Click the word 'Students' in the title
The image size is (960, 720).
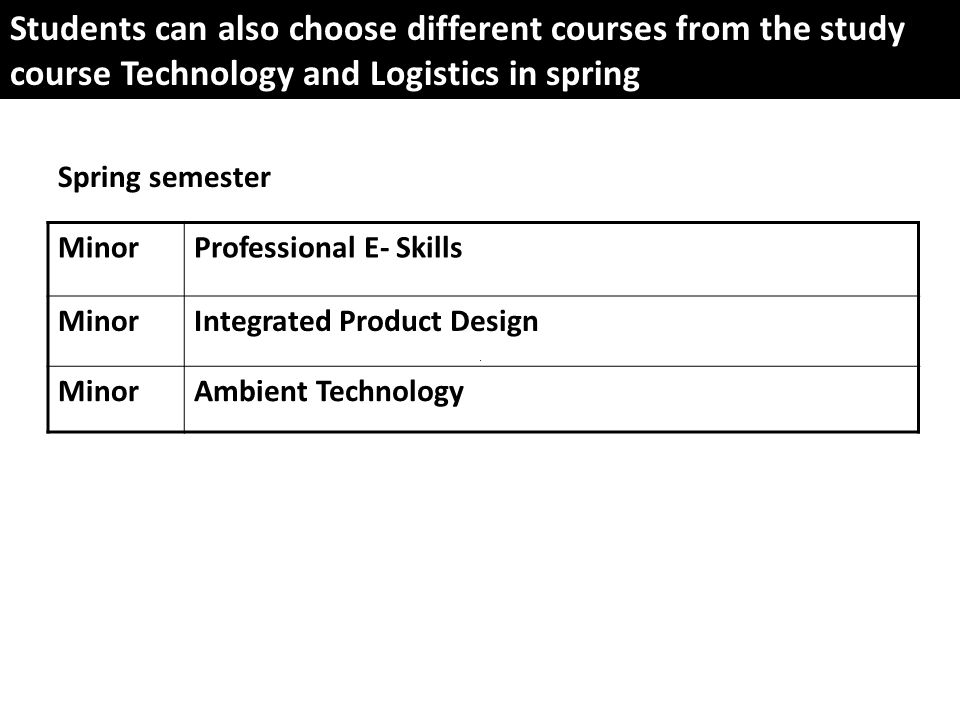(78, 29)
